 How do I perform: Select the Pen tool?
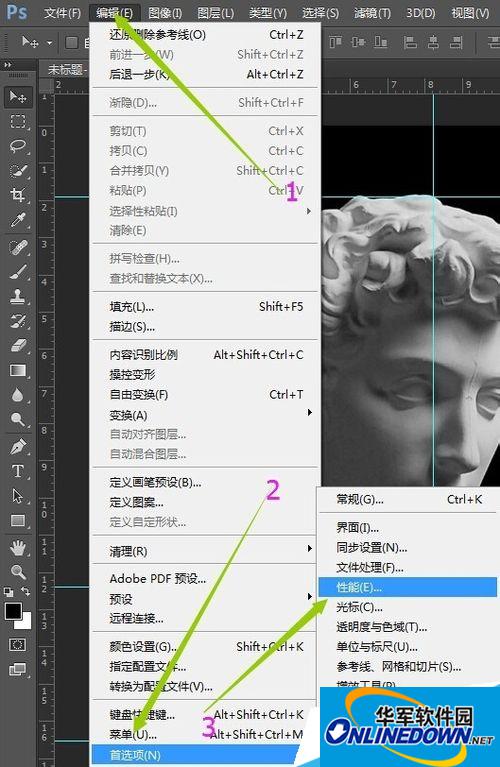pyautogui.click(x=18, y=447)
